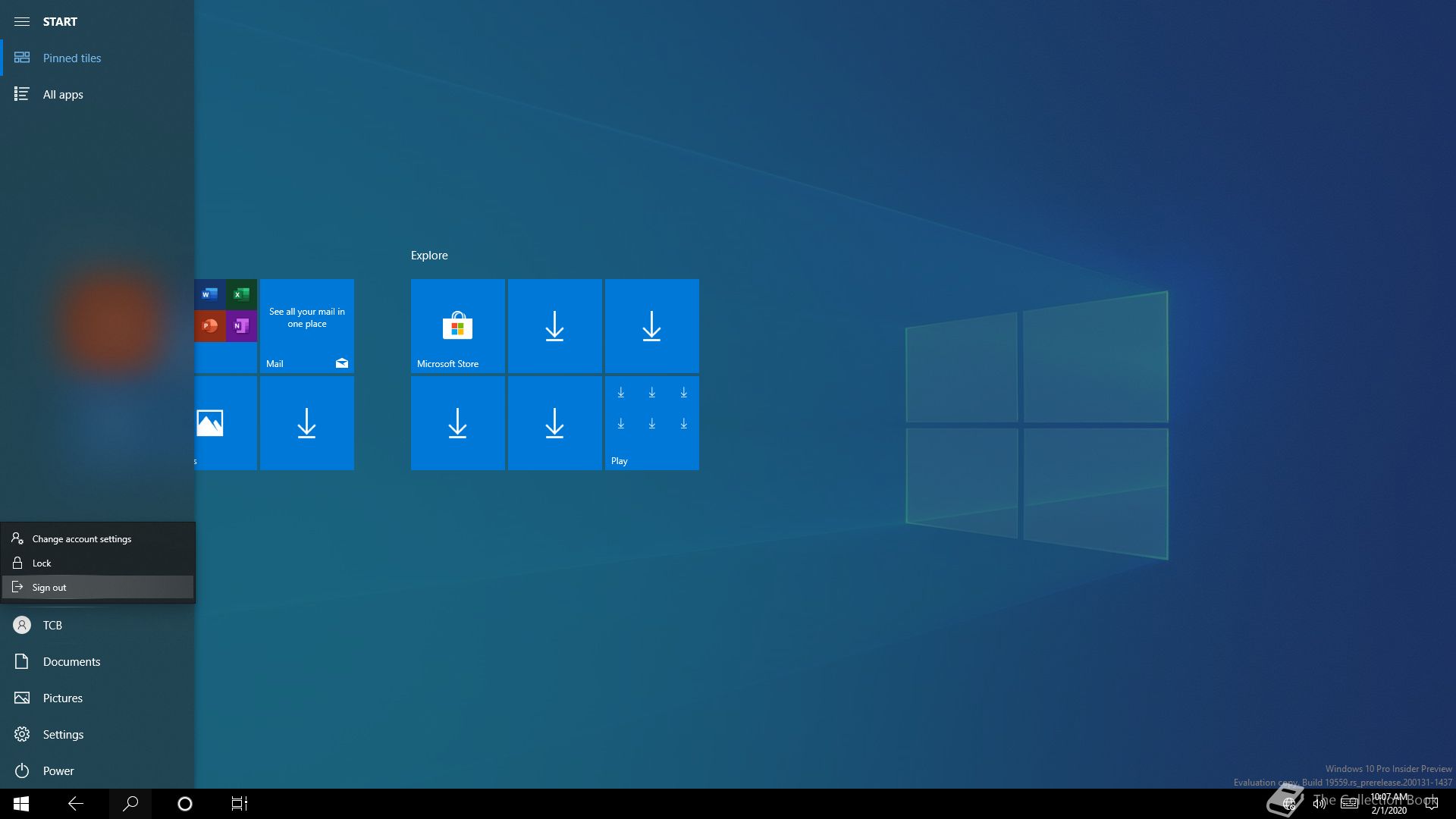Screen dimensions: 1456x819
Task: Open downloading tile right of Microsoft Store
Action: pos(555,326)
